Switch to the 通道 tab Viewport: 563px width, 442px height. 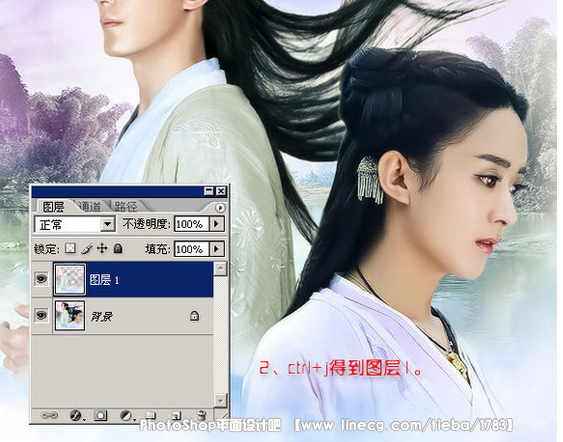click(90, 206)
